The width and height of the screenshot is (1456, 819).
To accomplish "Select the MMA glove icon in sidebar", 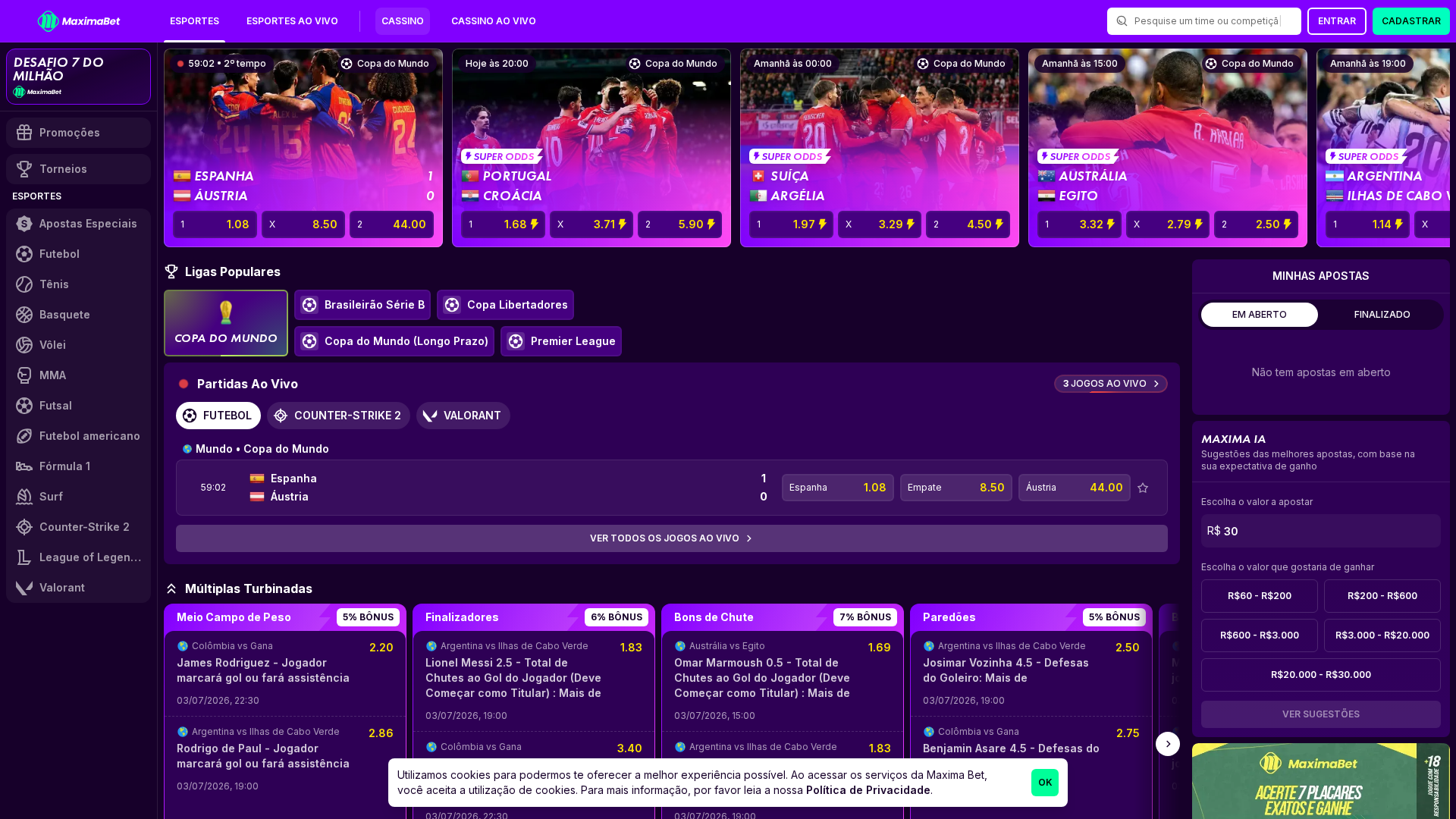I will pos(24,375).
